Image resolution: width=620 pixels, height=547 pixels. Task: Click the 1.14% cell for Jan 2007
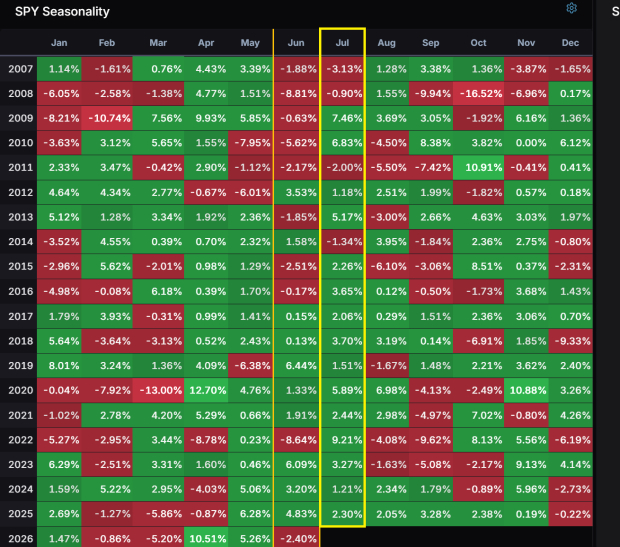coord(59,69)
